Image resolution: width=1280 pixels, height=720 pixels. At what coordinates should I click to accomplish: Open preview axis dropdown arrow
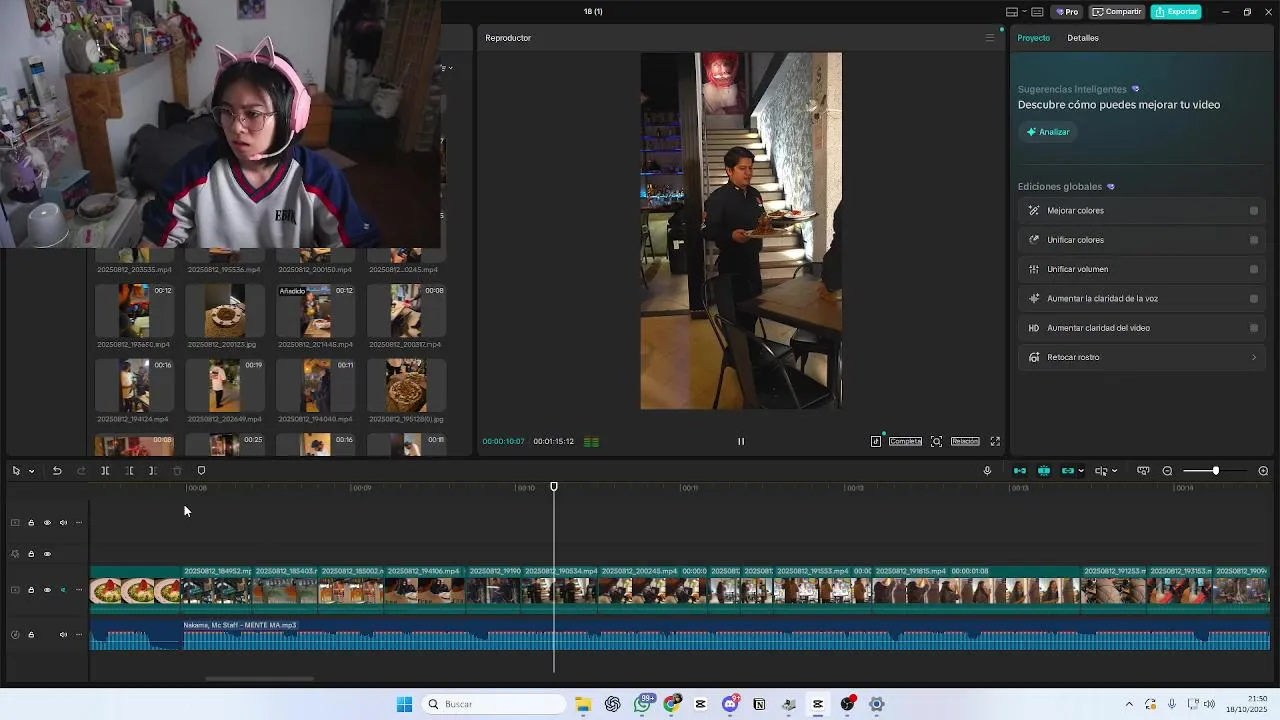[x=1114, y=471]
